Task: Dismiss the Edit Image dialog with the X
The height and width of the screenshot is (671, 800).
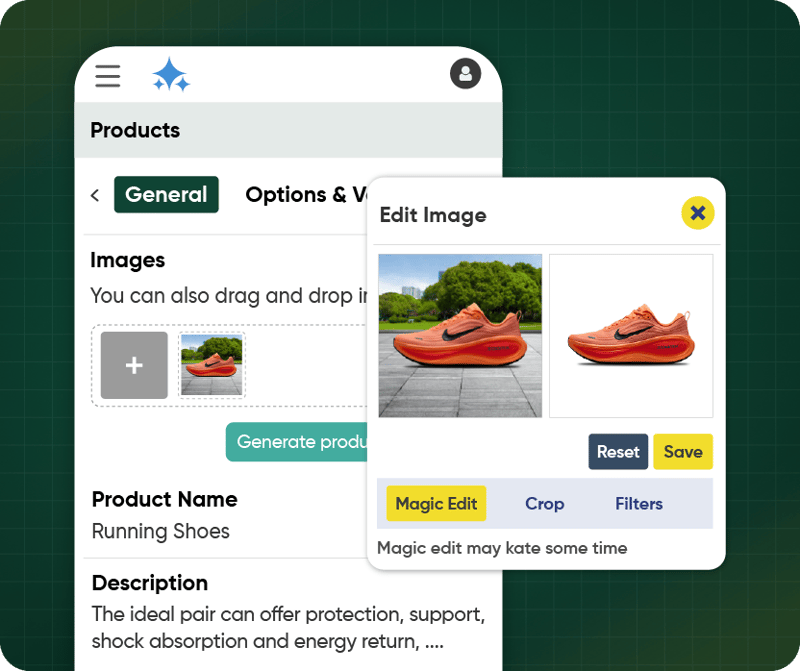Action: 698,213
